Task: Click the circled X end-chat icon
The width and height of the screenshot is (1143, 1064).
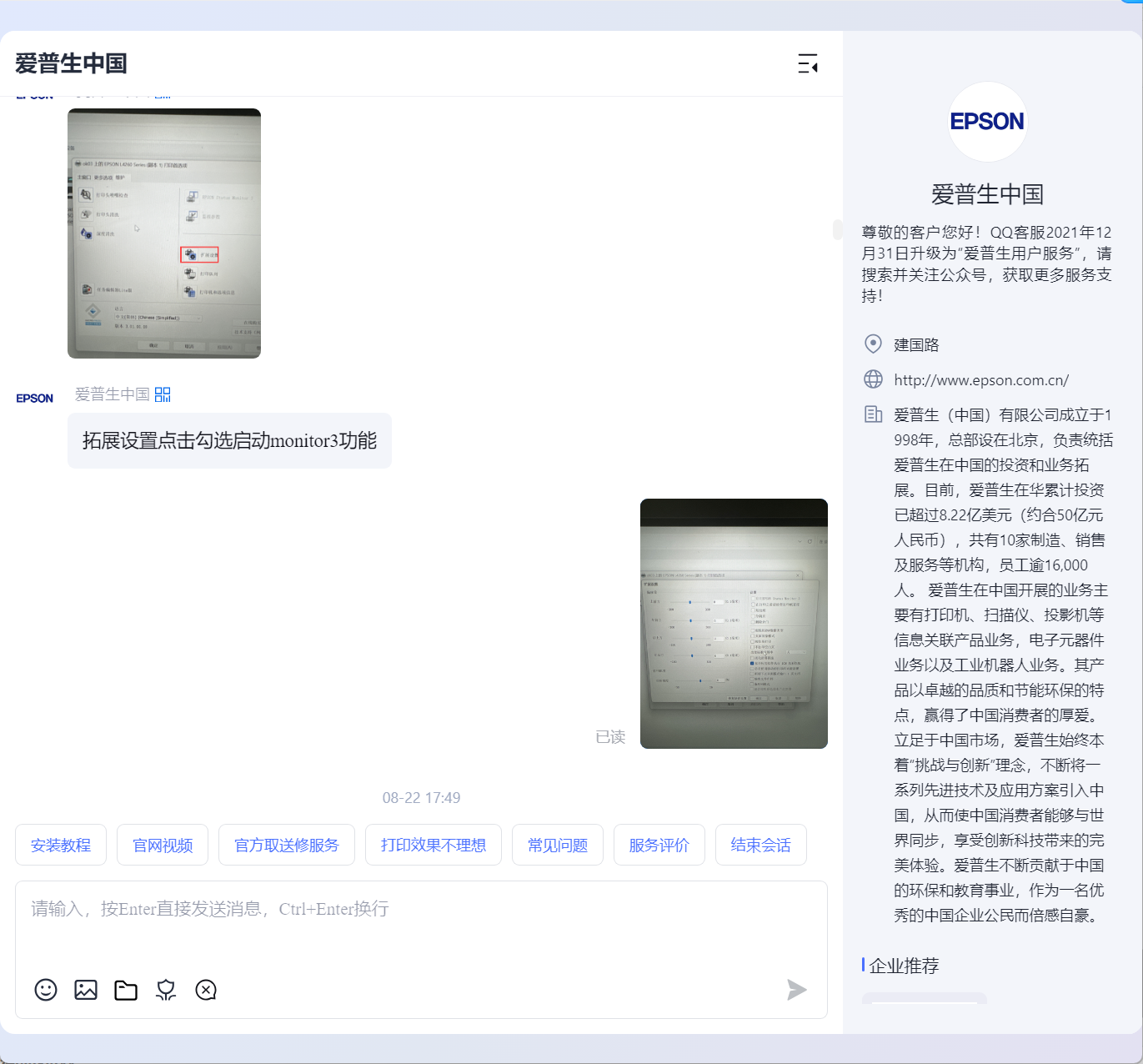Action: tap(206, 990)
